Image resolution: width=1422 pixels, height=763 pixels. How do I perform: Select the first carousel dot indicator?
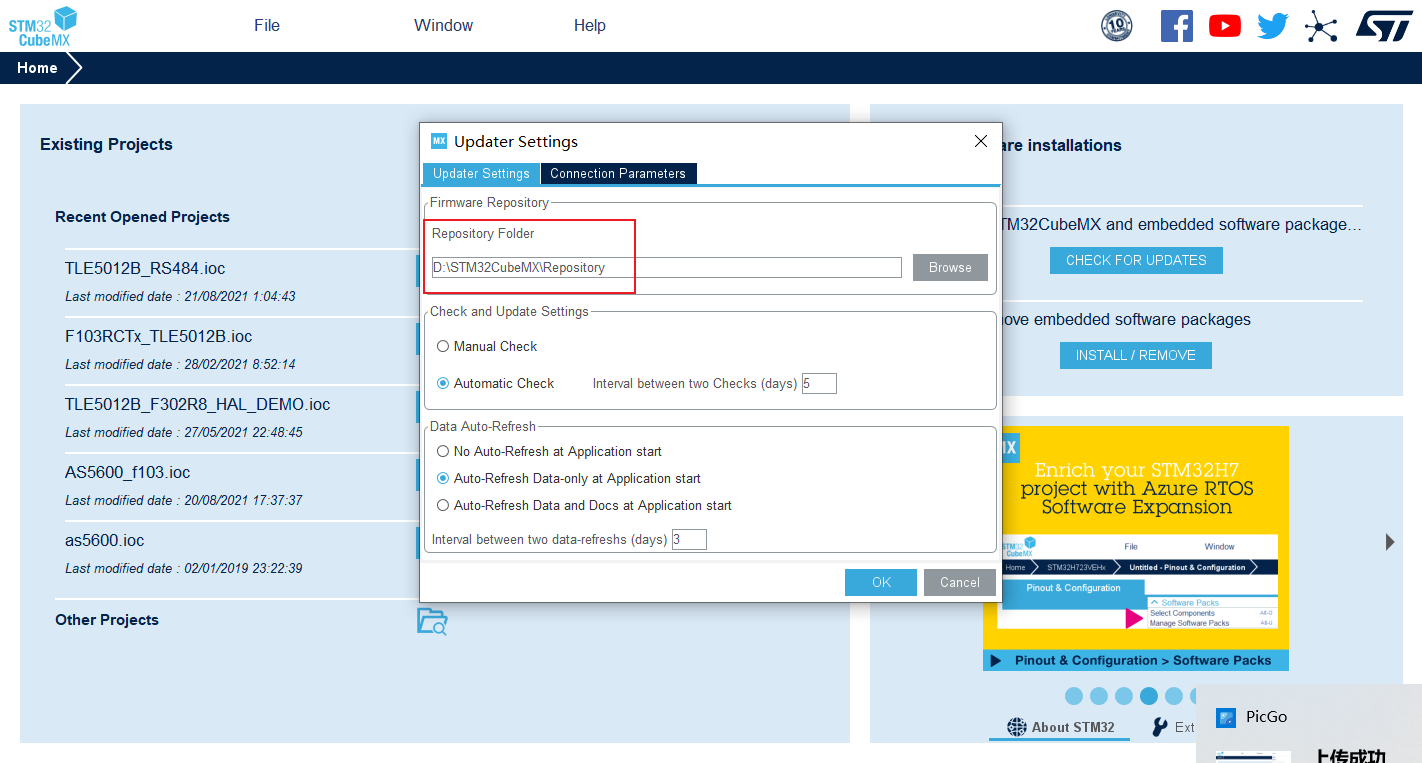(x=1074, y=696)
